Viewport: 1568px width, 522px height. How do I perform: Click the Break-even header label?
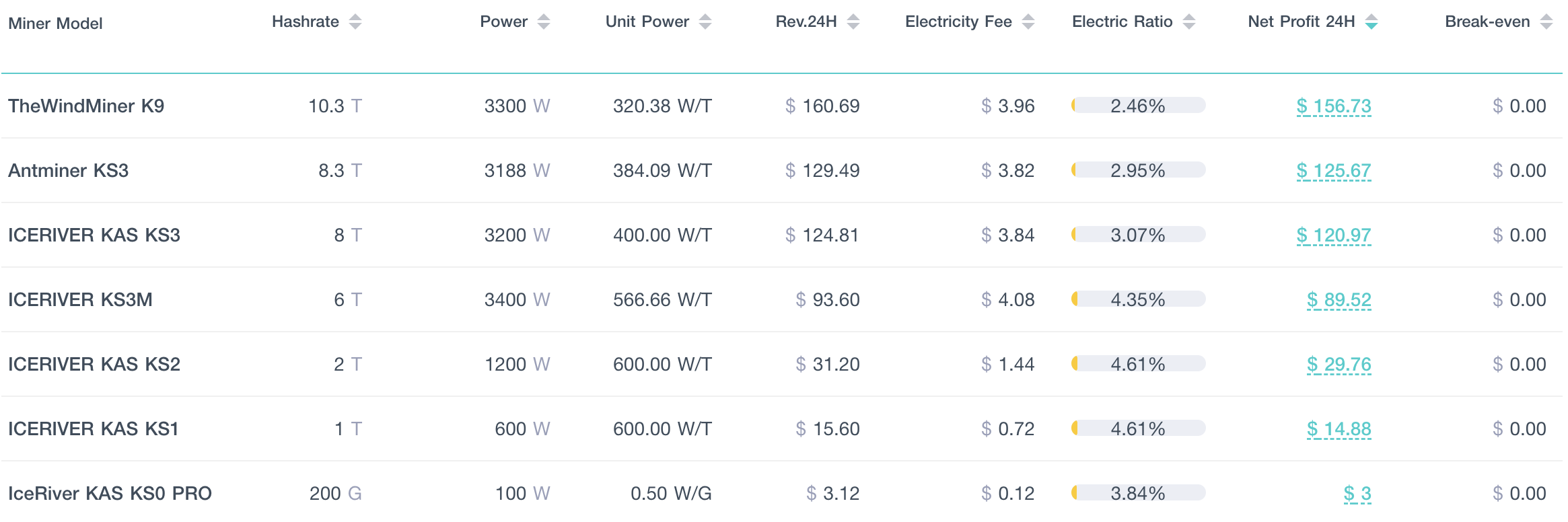(1488, 22)
